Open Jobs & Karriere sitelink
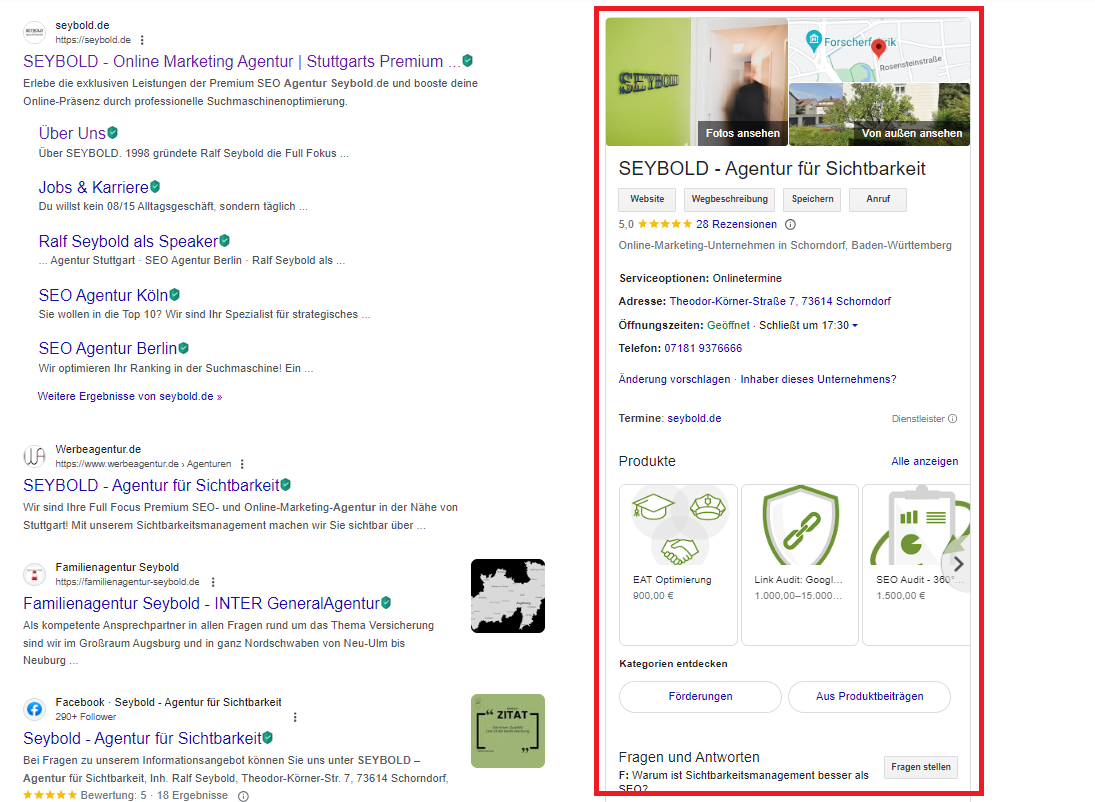 94,187
